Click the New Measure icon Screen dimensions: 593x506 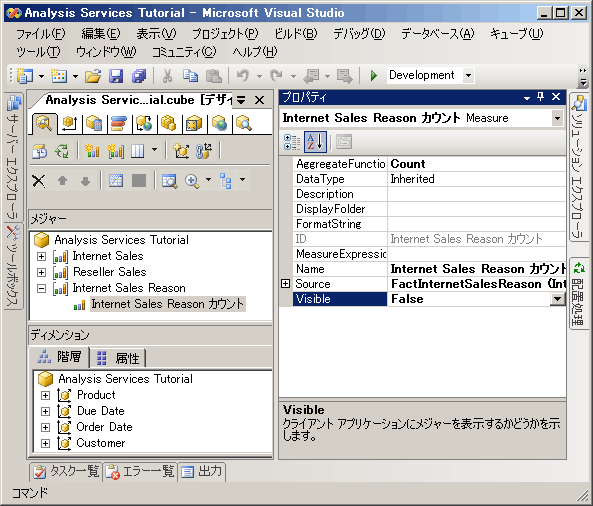tap(92, 151)
